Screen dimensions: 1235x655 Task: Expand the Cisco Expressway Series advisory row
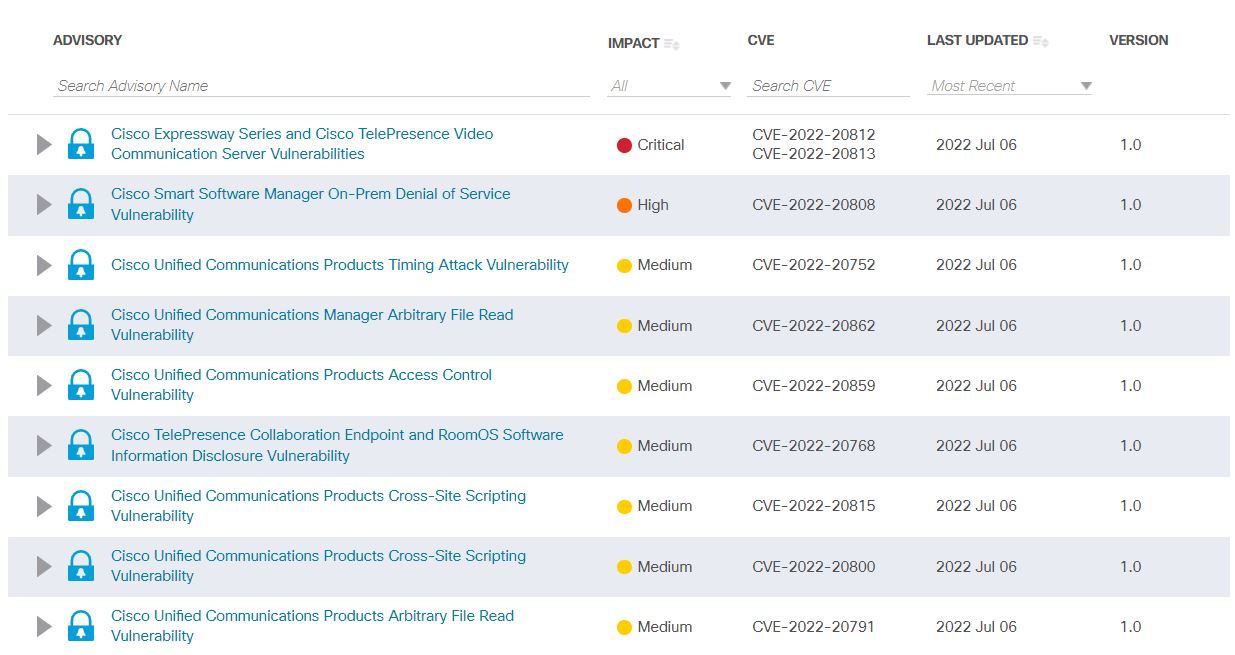(x=43, y=144)
